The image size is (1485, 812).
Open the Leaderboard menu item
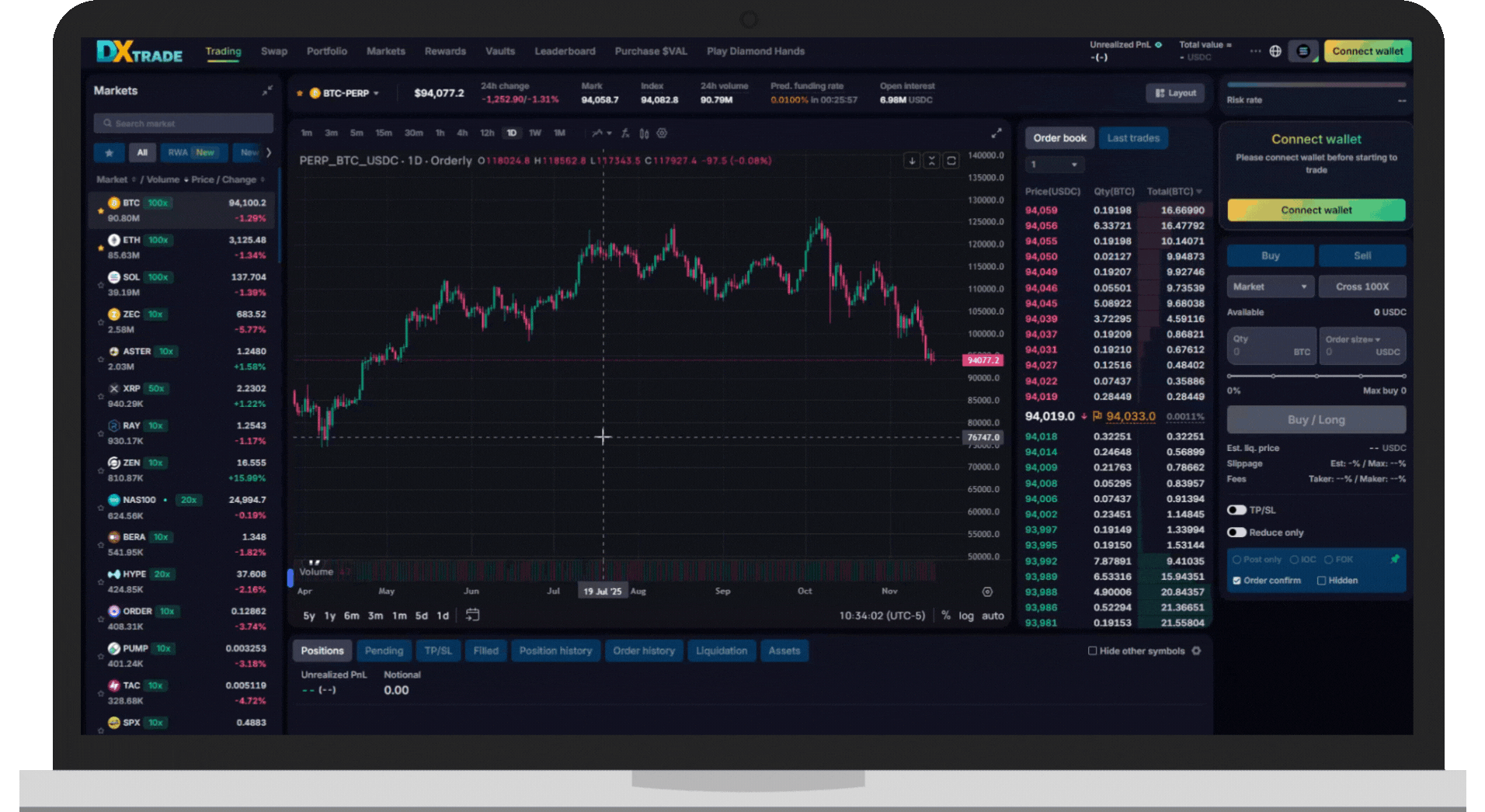(x=565, y=51)
